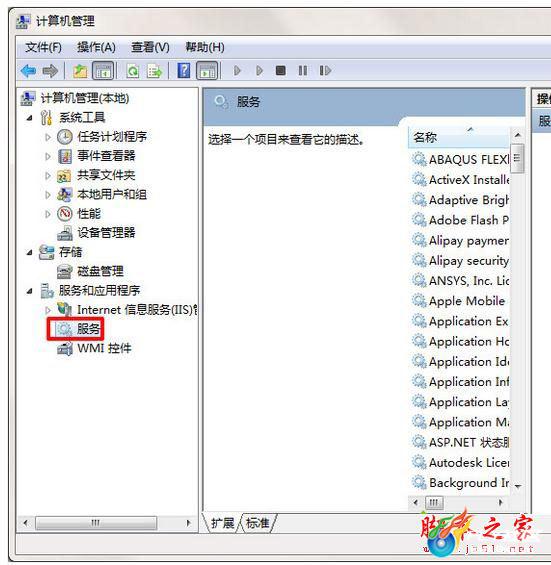Expand the 任务计划程序 tree node
The height and width of the screenshot is (565, 551).
click(x=48, y=137)
